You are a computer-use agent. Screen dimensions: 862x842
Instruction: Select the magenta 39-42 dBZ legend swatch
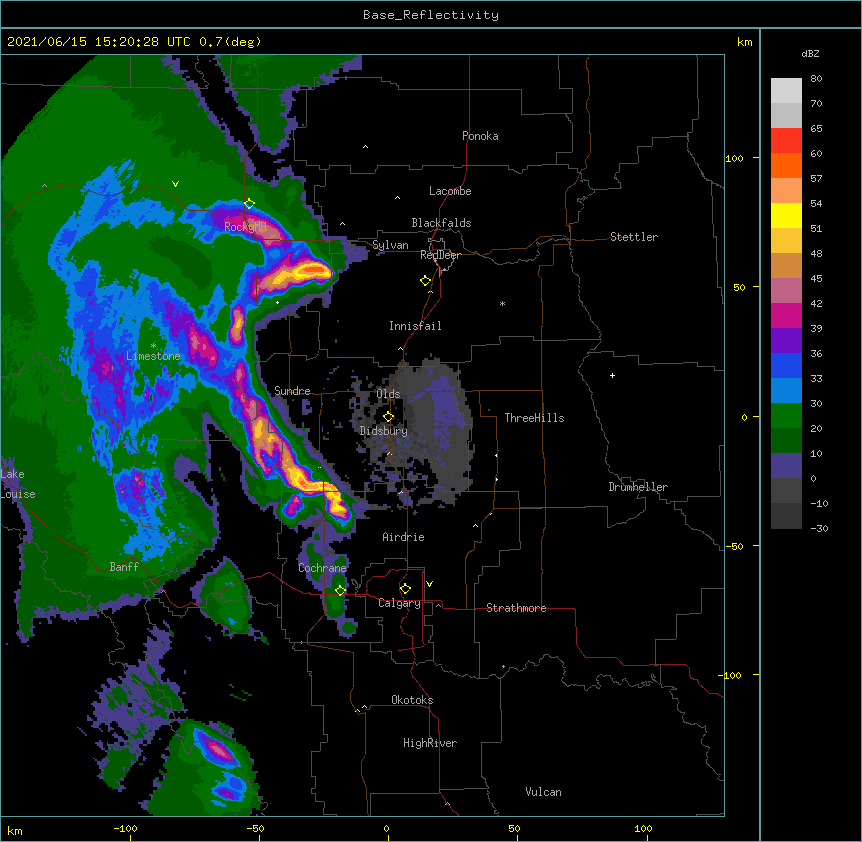coord(786,315)
